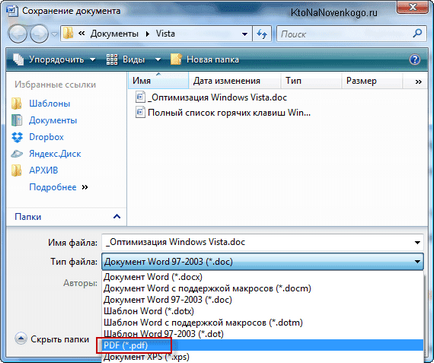
Task: Choose PDF (*.pdf) file type
Action: pos(263,345)
